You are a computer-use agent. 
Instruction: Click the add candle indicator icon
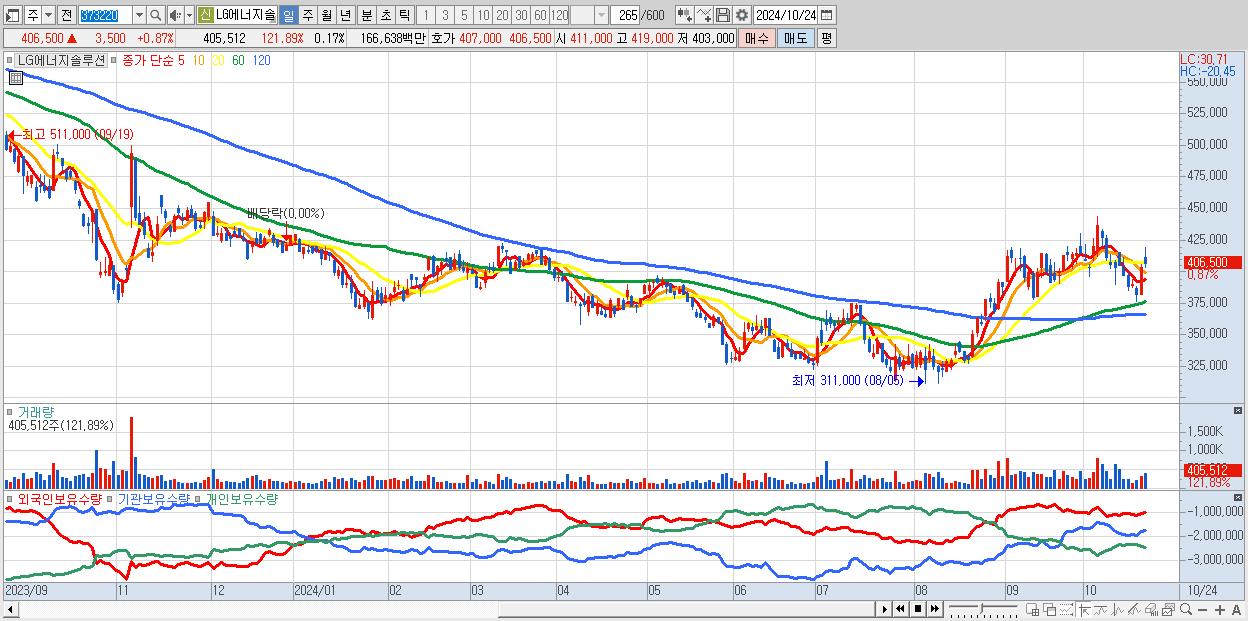click(685, 16)
